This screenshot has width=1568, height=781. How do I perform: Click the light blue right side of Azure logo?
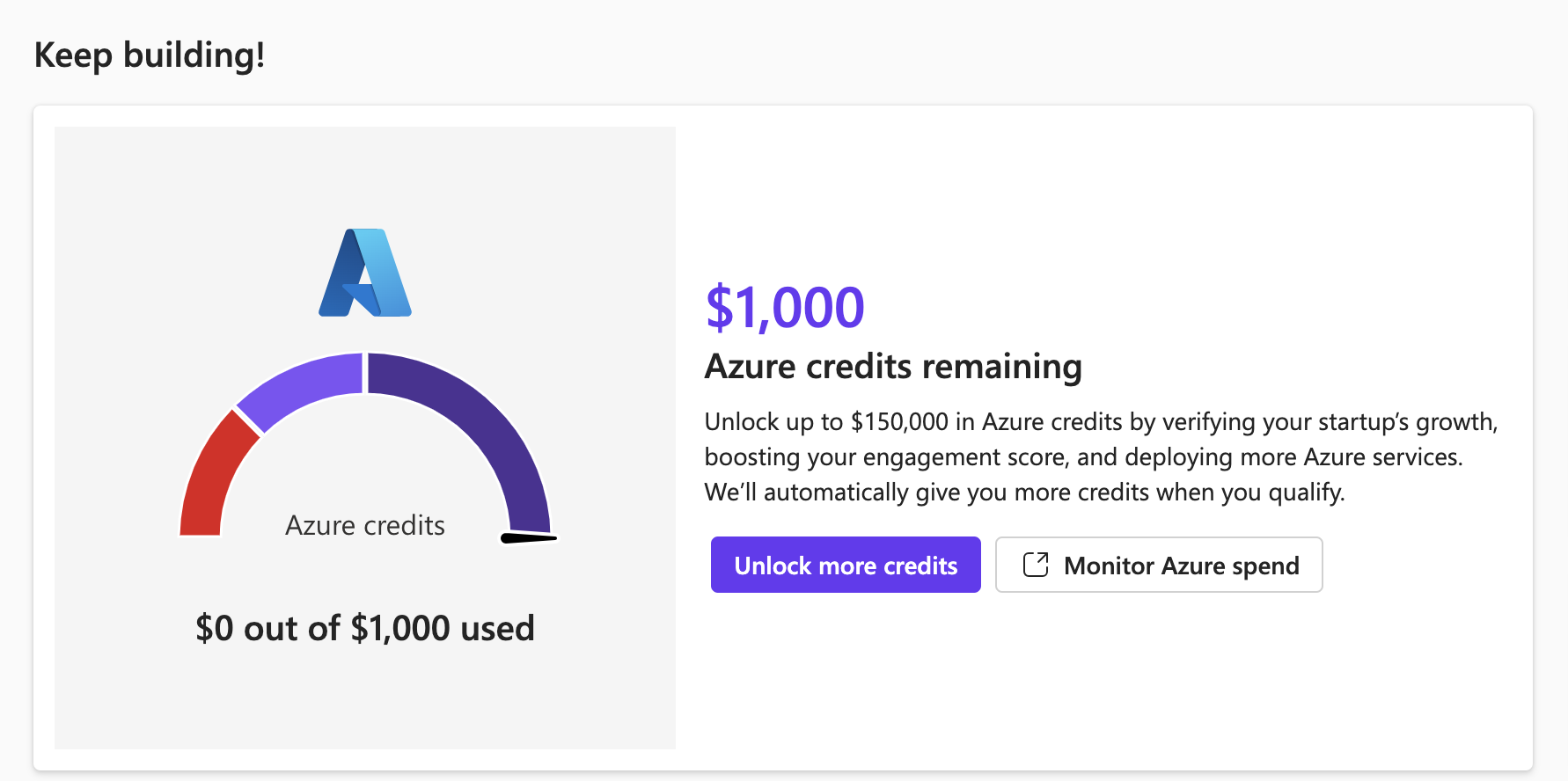(x=388, y=273)
